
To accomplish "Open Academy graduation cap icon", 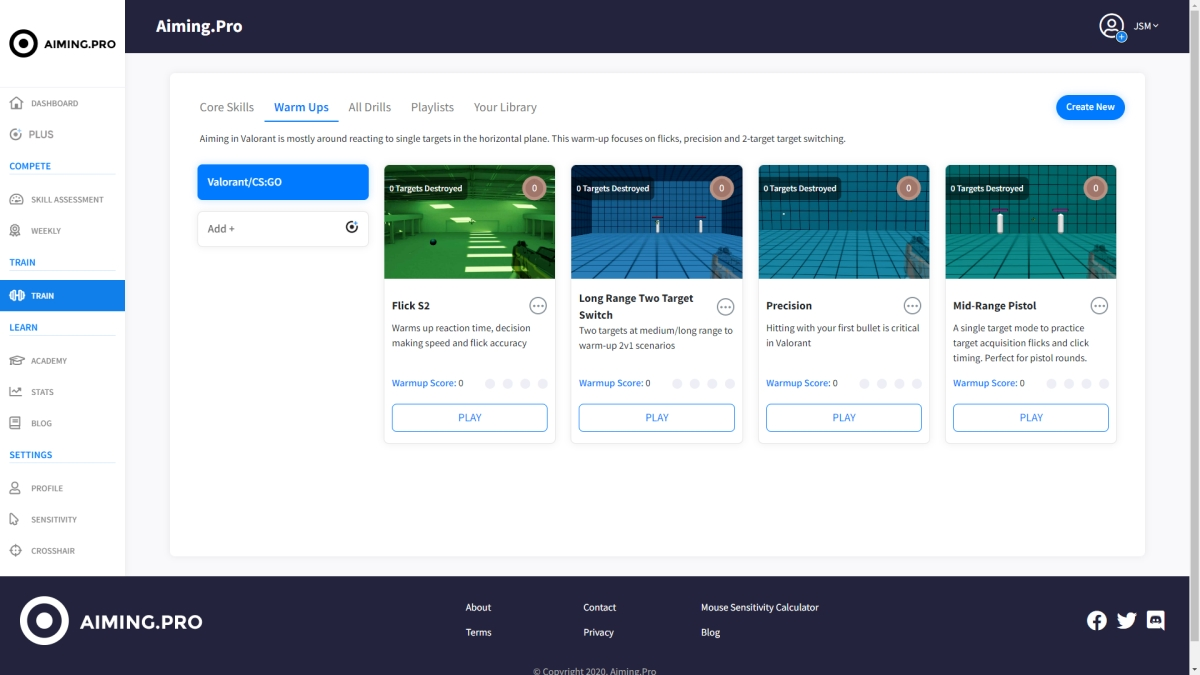I will [x=16, y=360].
